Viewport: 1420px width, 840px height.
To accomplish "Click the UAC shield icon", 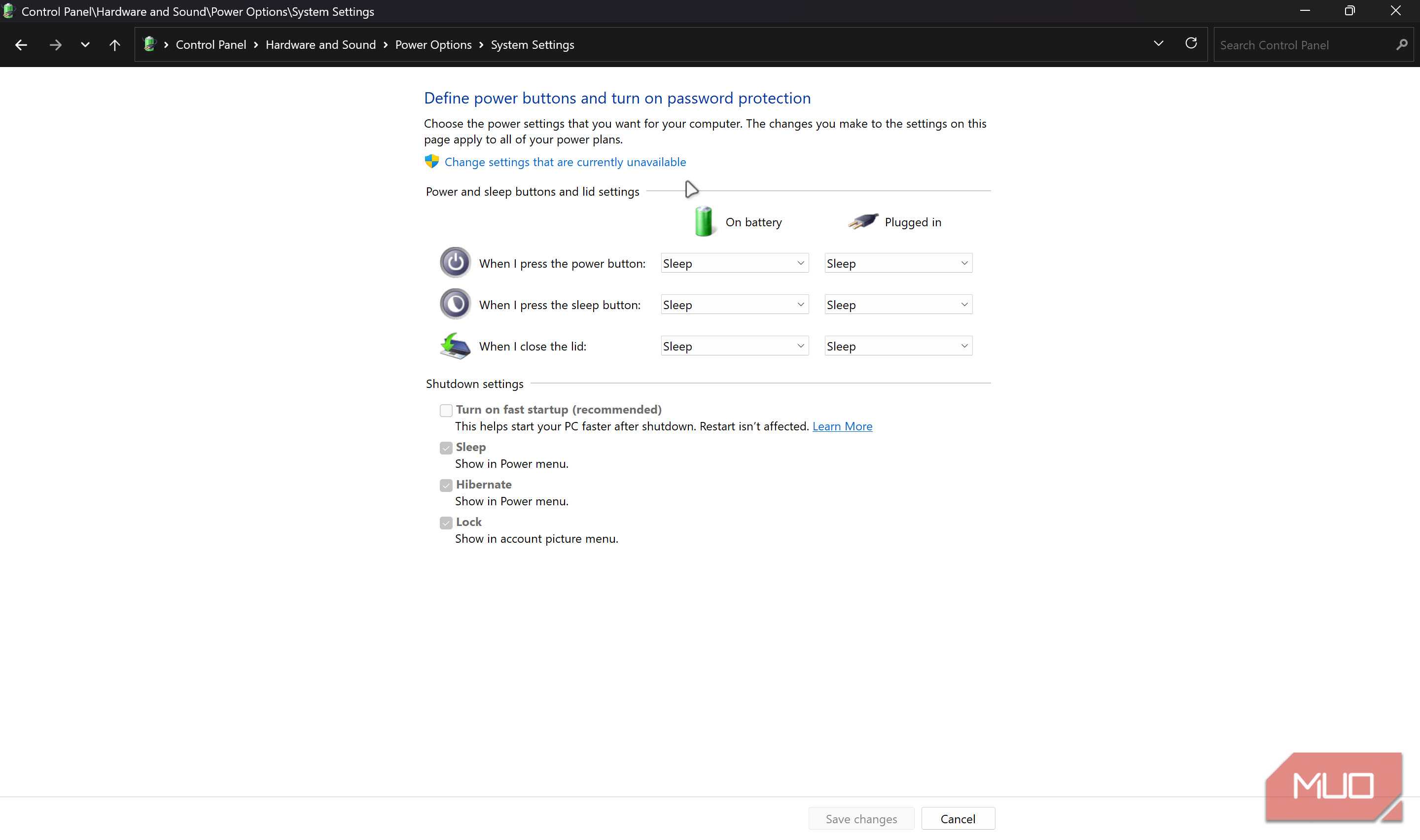I will tap(432, 161).
